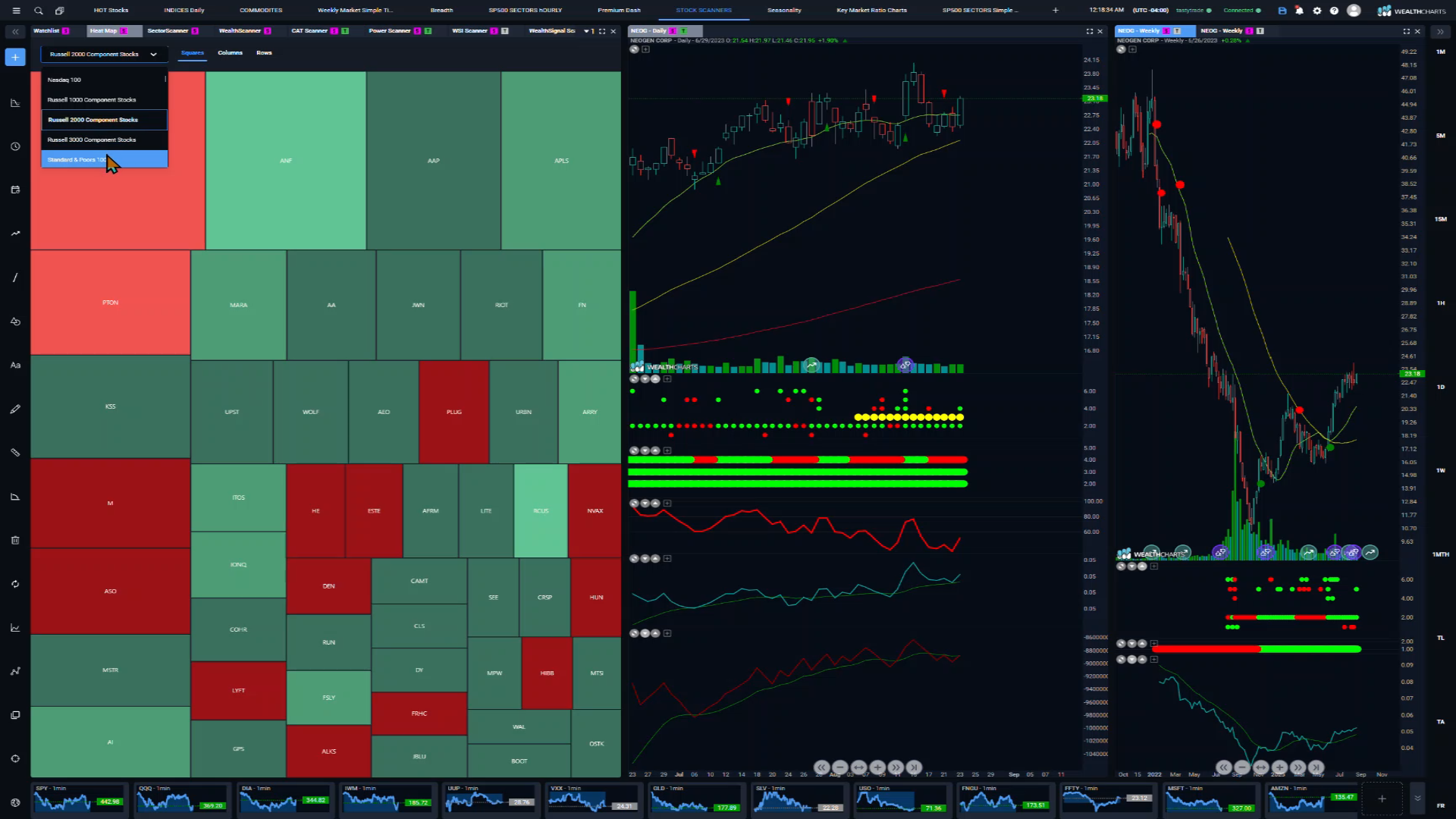
Task: Select the calendar icon in left sidebar
Action: tap(15, 190)
